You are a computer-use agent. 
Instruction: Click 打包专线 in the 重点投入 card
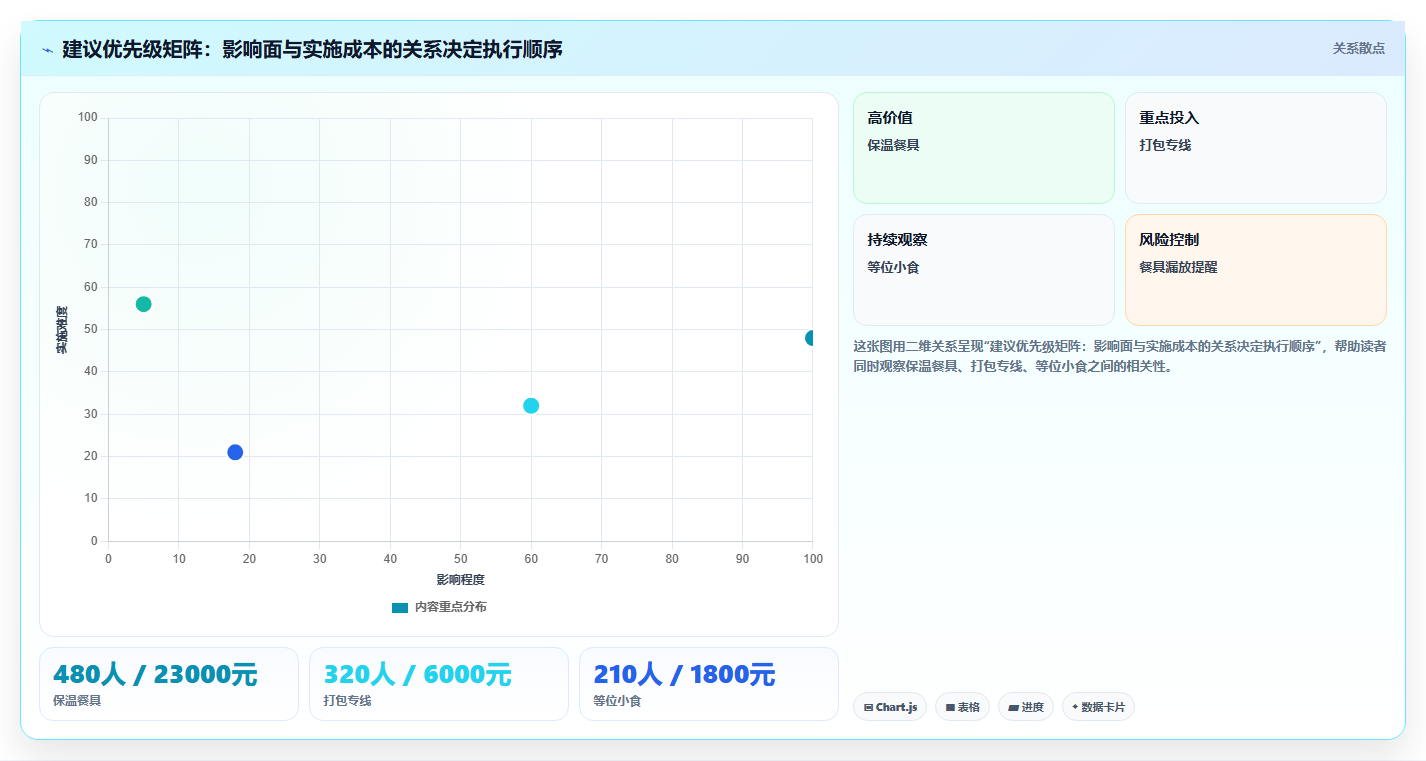pos(1165,145)
